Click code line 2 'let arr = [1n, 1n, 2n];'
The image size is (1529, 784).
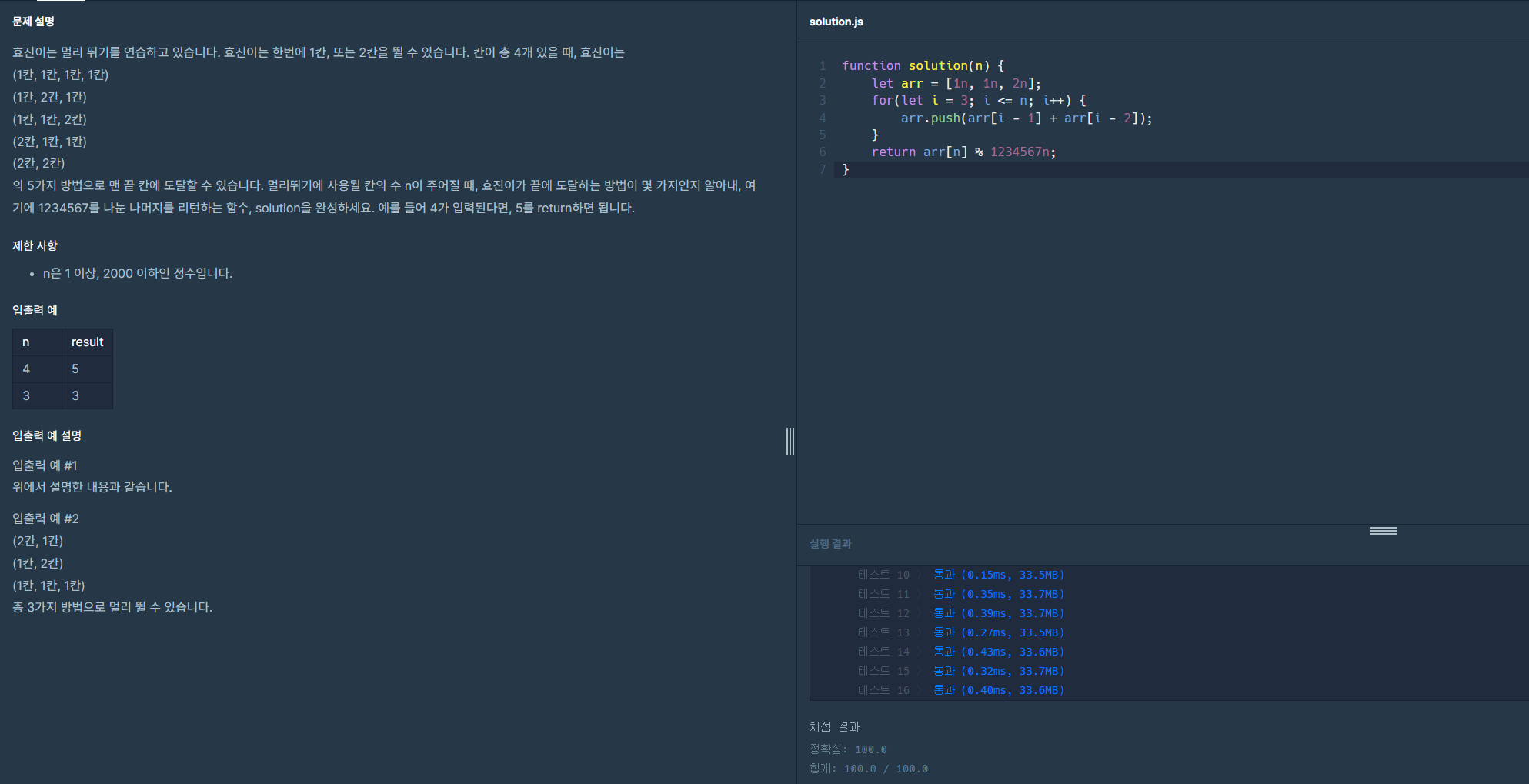[x=956, y=83]
